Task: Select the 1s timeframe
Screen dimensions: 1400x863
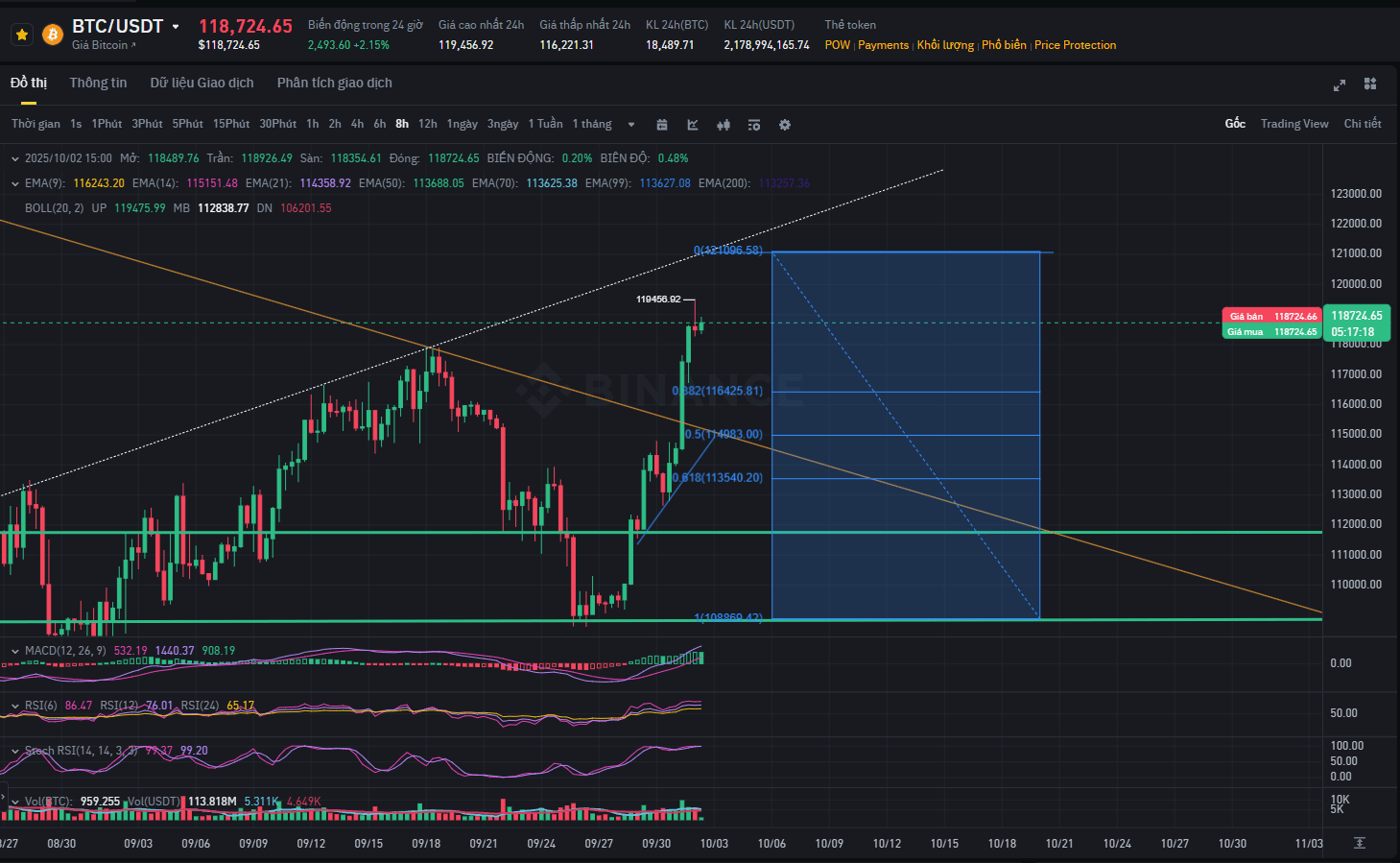Action: (76, 124)
